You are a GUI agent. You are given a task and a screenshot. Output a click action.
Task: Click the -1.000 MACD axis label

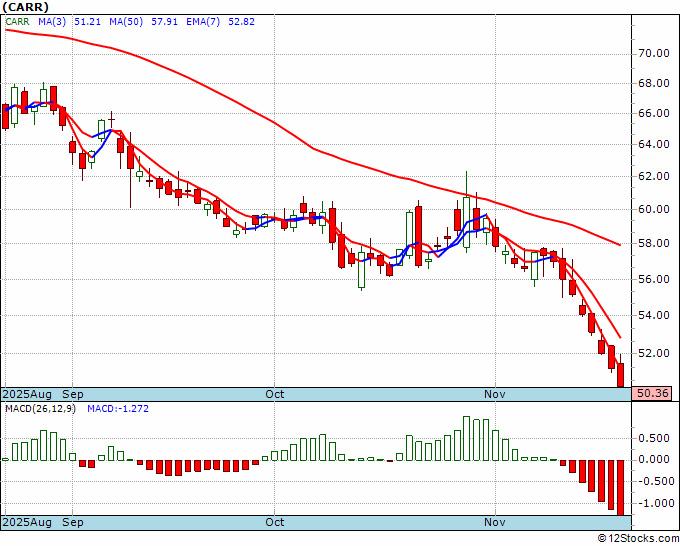point(654,503)
